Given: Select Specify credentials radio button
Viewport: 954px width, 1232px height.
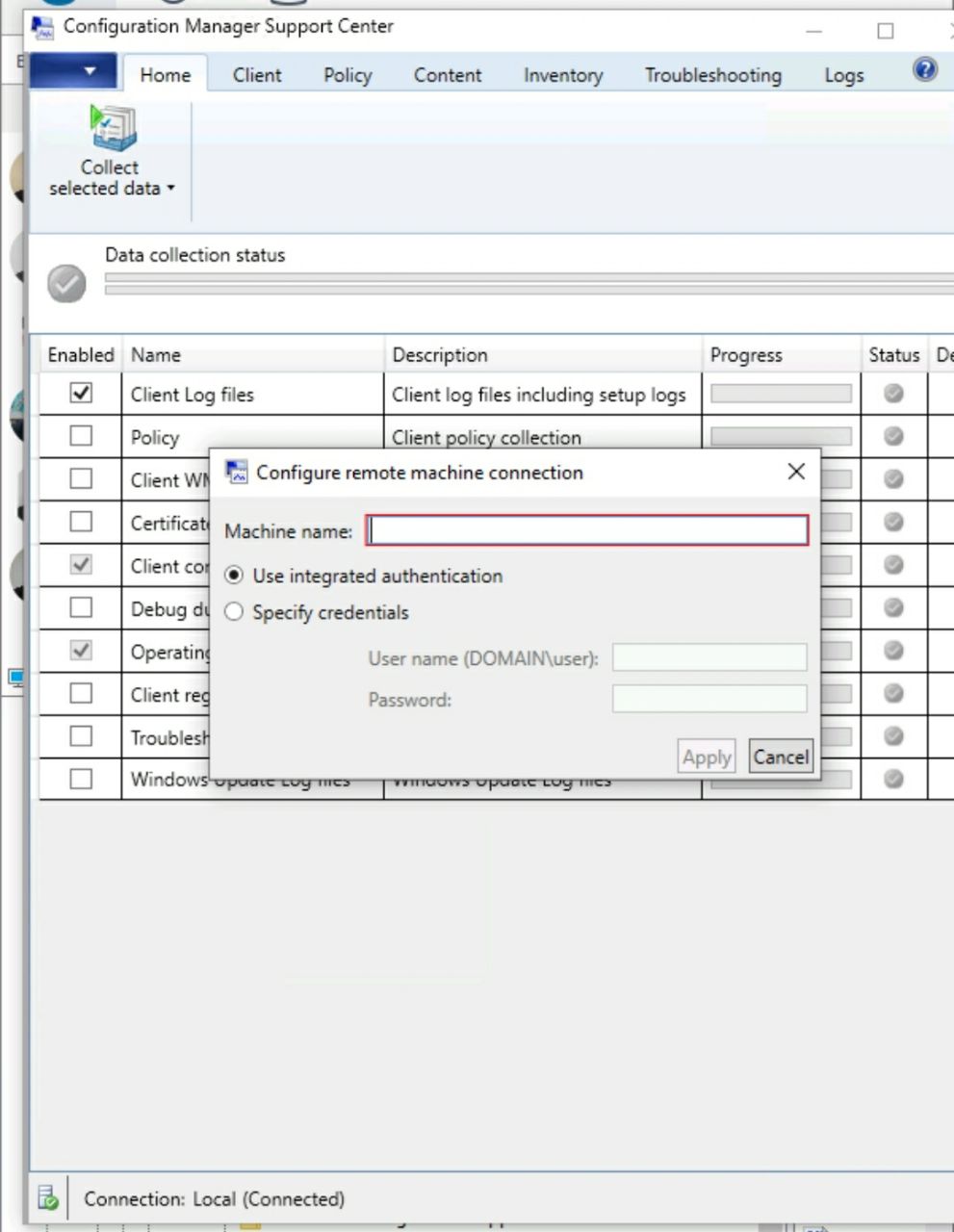Looking at the screenshot, I should tap(234, 611).
